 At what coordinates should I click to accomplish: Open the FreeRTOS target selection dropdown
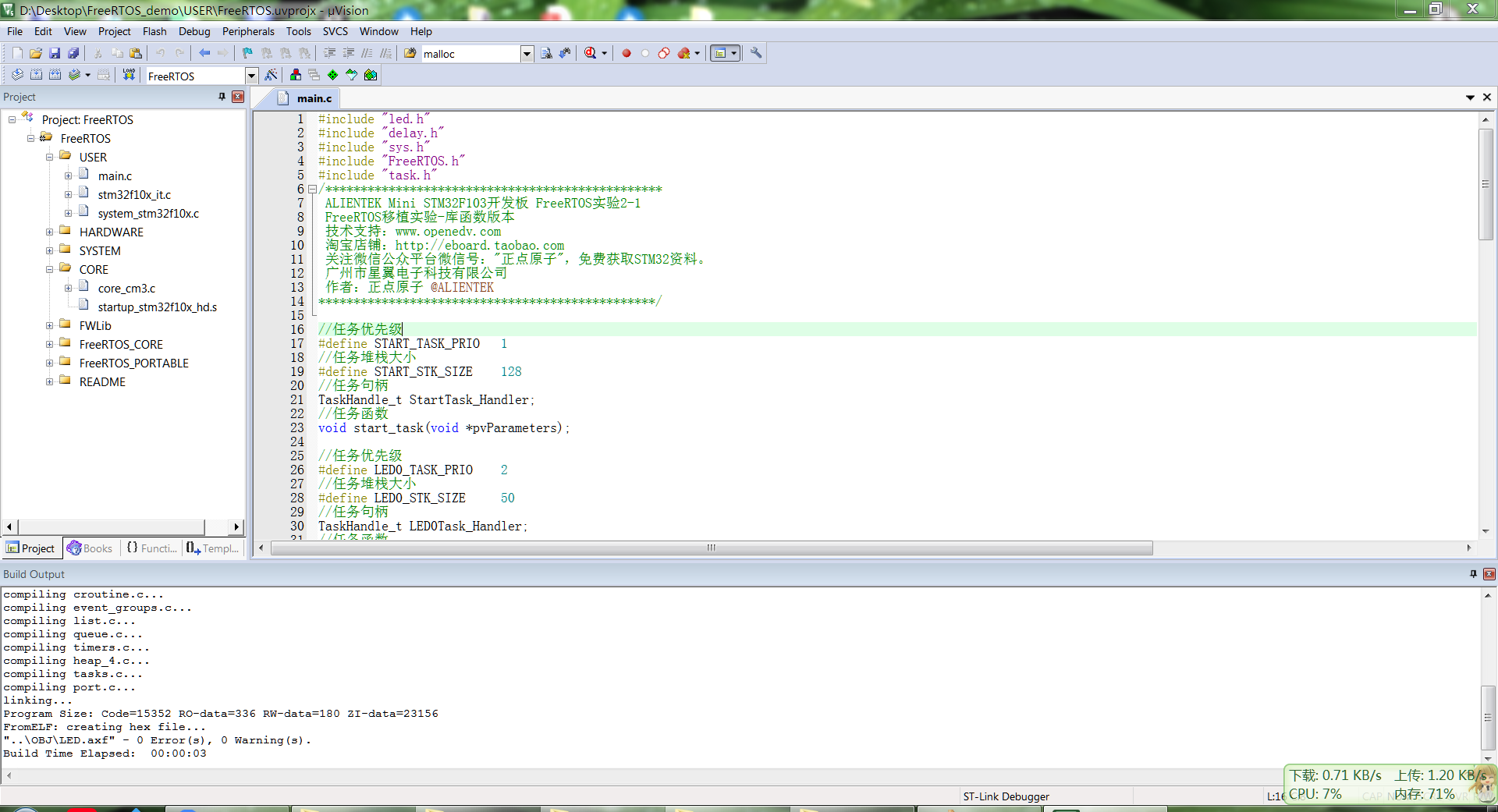click(x=251, y=76)
